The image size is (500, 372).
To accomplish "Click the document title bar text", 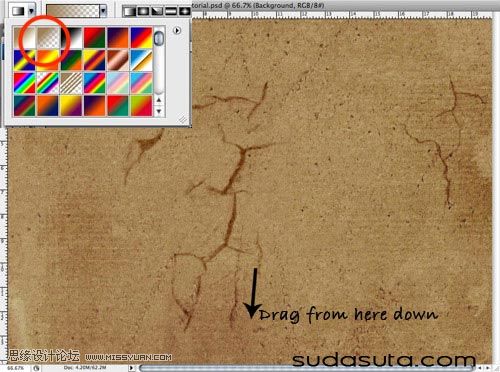I will coord(258,5).
